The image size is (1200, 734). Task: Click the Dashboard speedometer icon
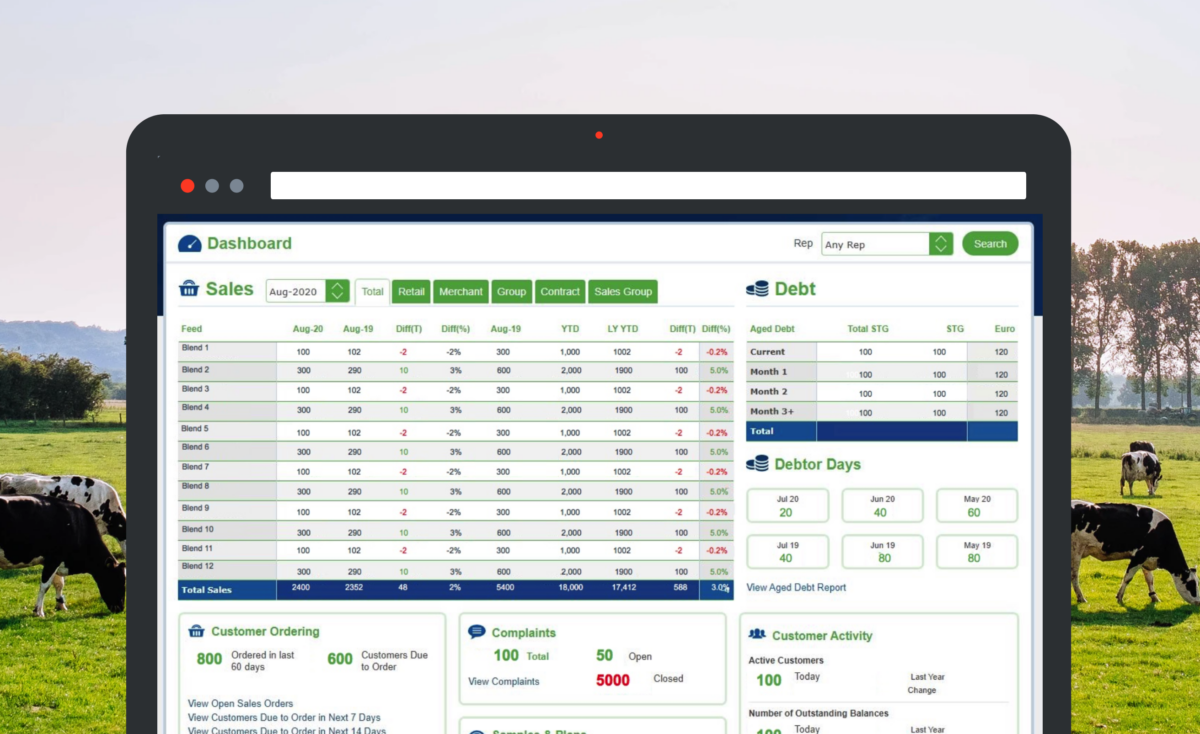point(190,243)
